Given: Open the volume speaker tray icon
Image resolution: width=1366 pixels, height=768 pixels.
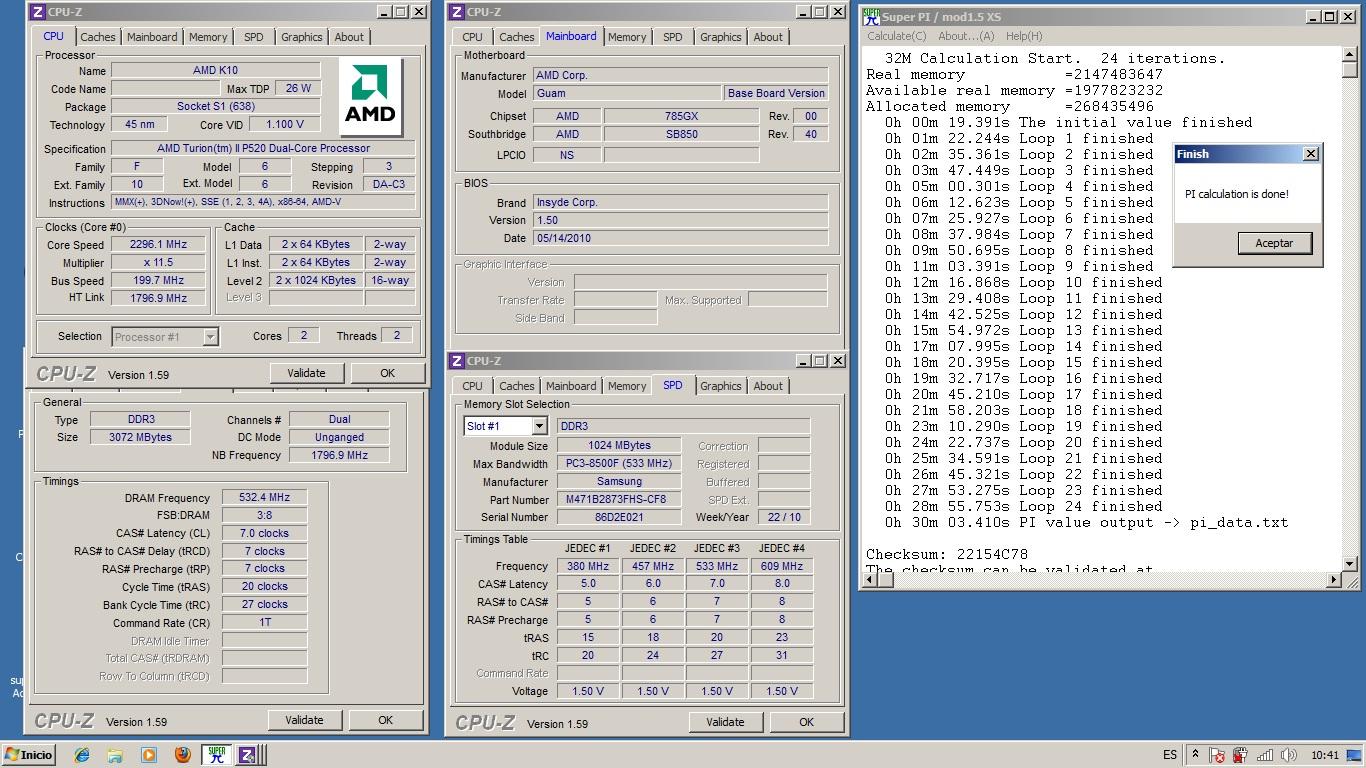Looking at the screenshot, I should pyautogui.click(x=1289, y=755).
